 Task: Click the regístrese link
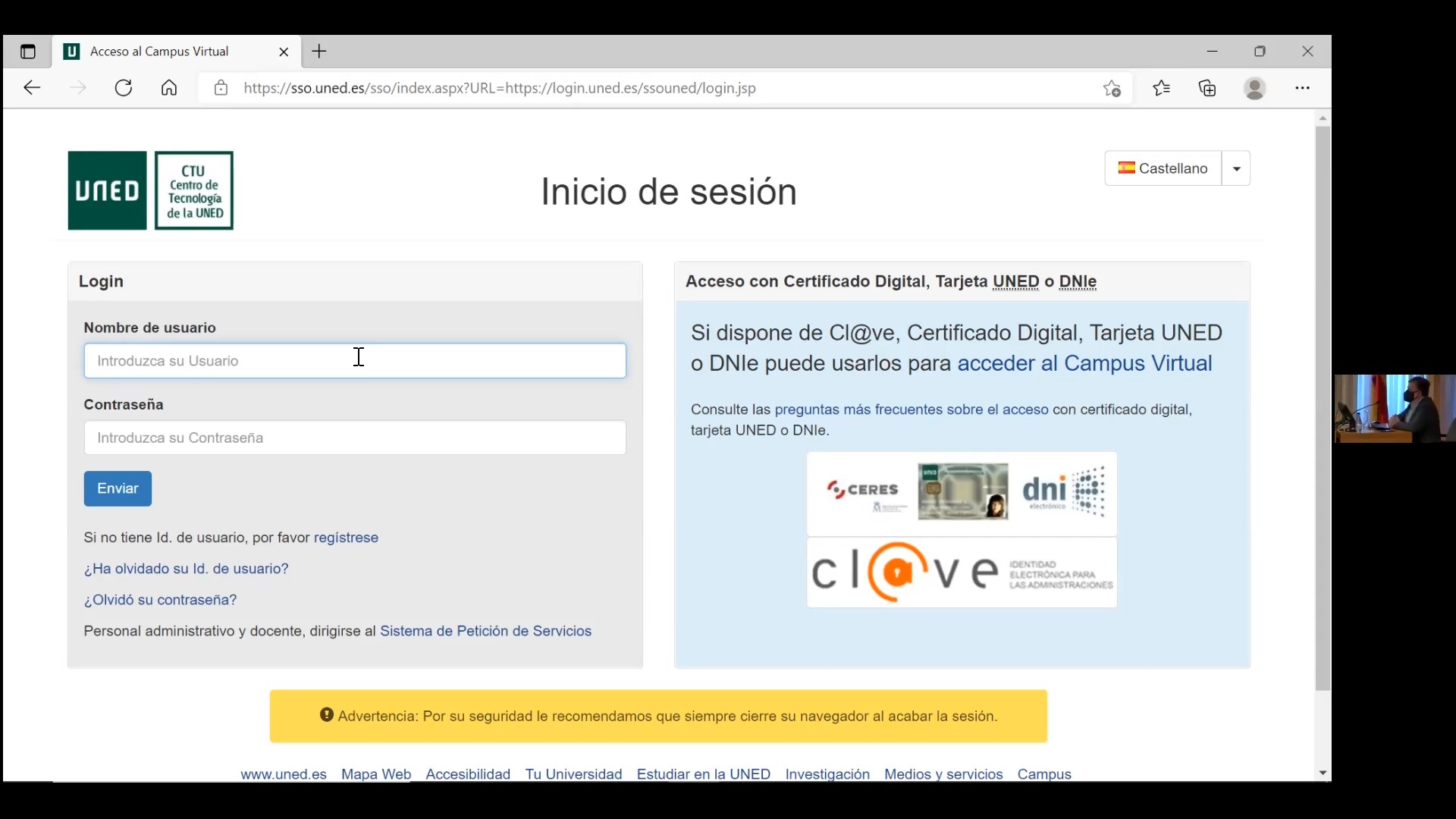(346, 538)
